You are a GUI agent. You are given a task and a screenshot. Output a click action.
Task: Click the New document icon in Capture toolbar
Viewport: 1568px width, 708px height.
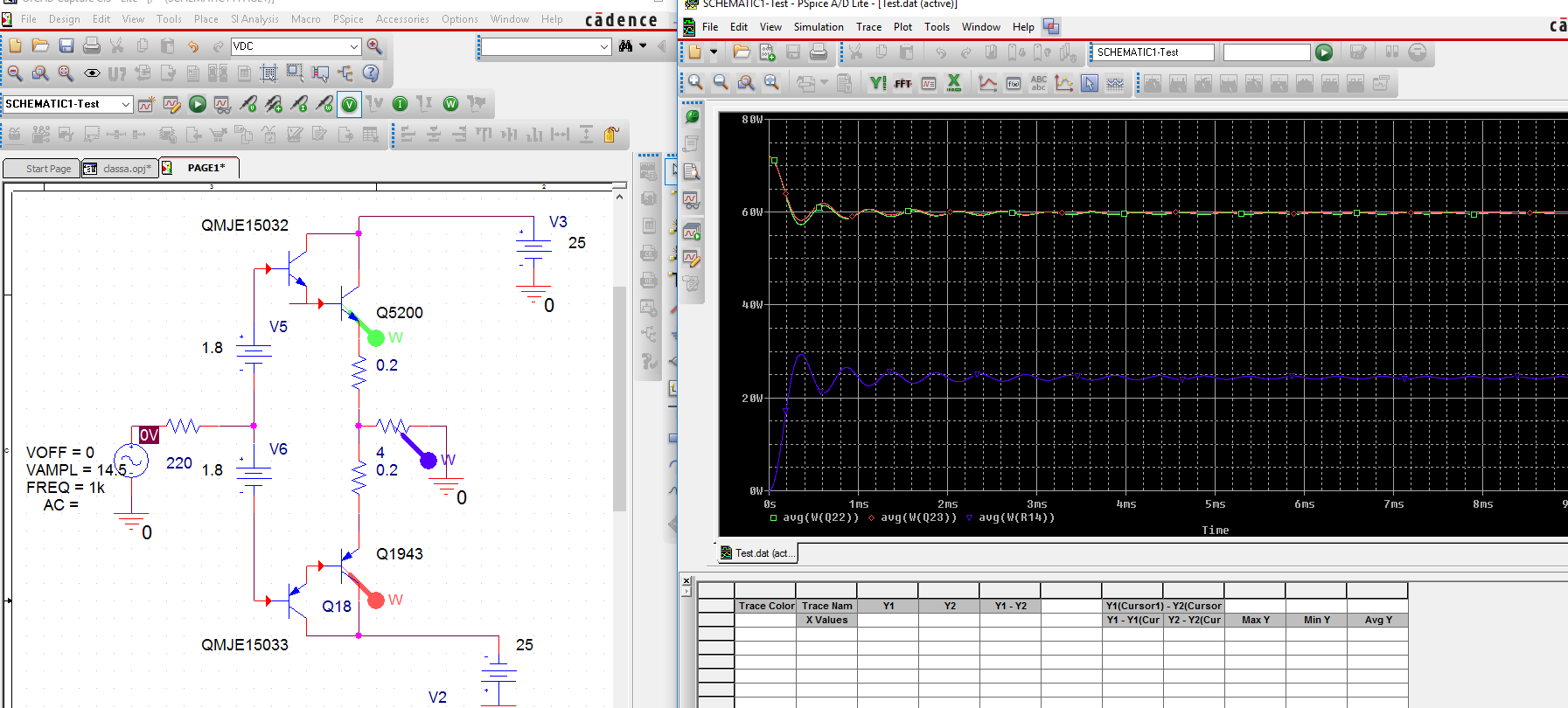coord(15,45)
